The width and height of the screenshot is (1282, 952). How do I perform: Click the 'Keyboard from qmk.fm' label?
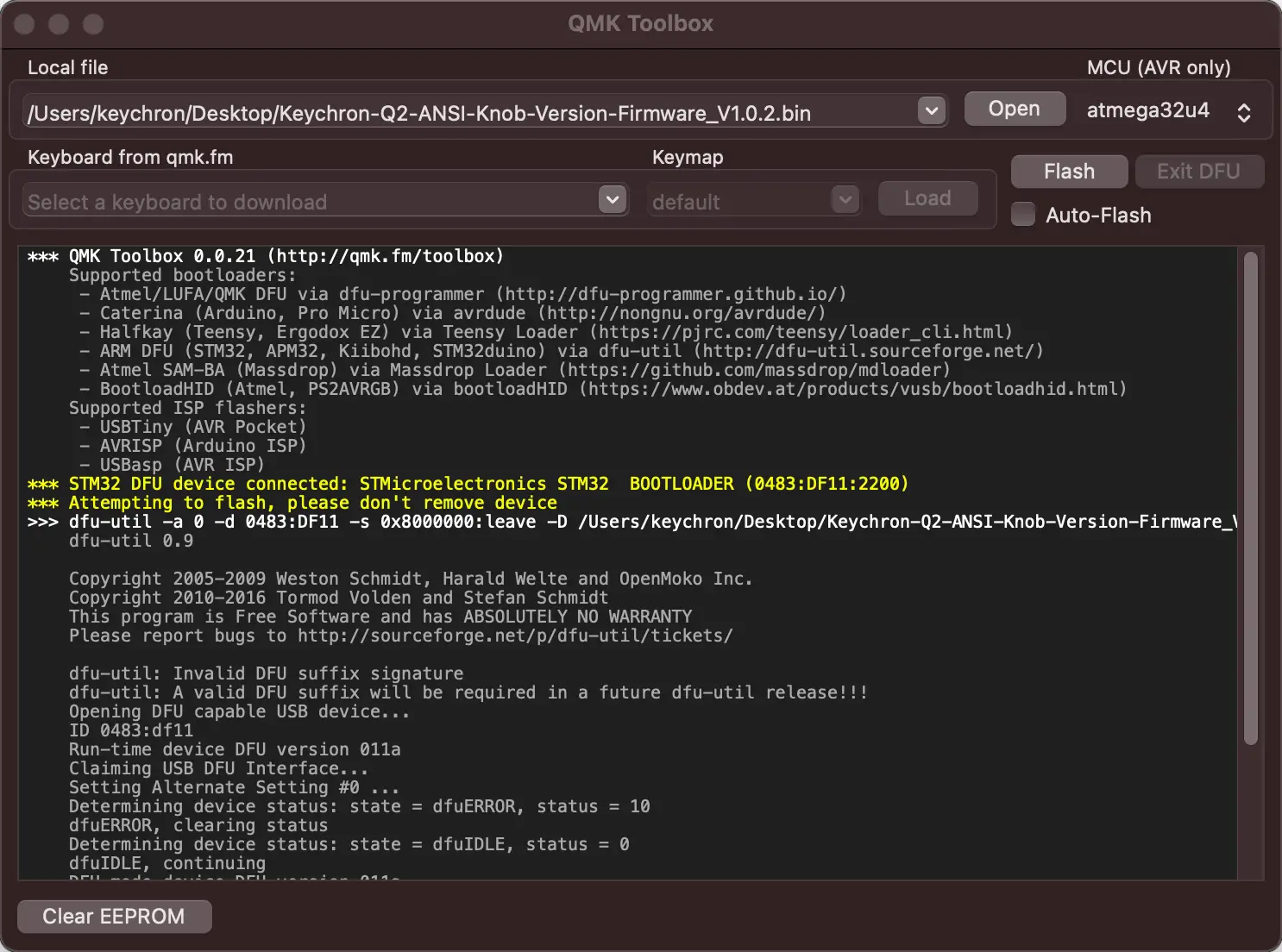tap(130, 157)
